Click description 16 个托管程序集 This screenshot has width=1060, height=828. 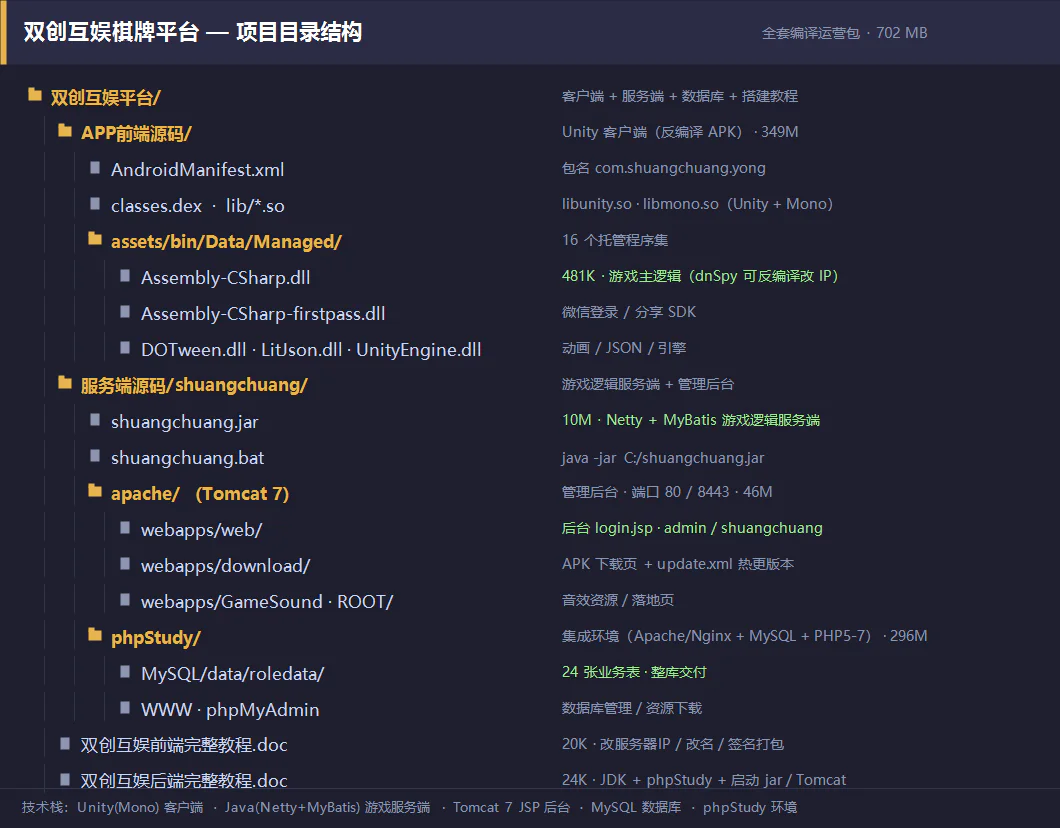[615, 240]
